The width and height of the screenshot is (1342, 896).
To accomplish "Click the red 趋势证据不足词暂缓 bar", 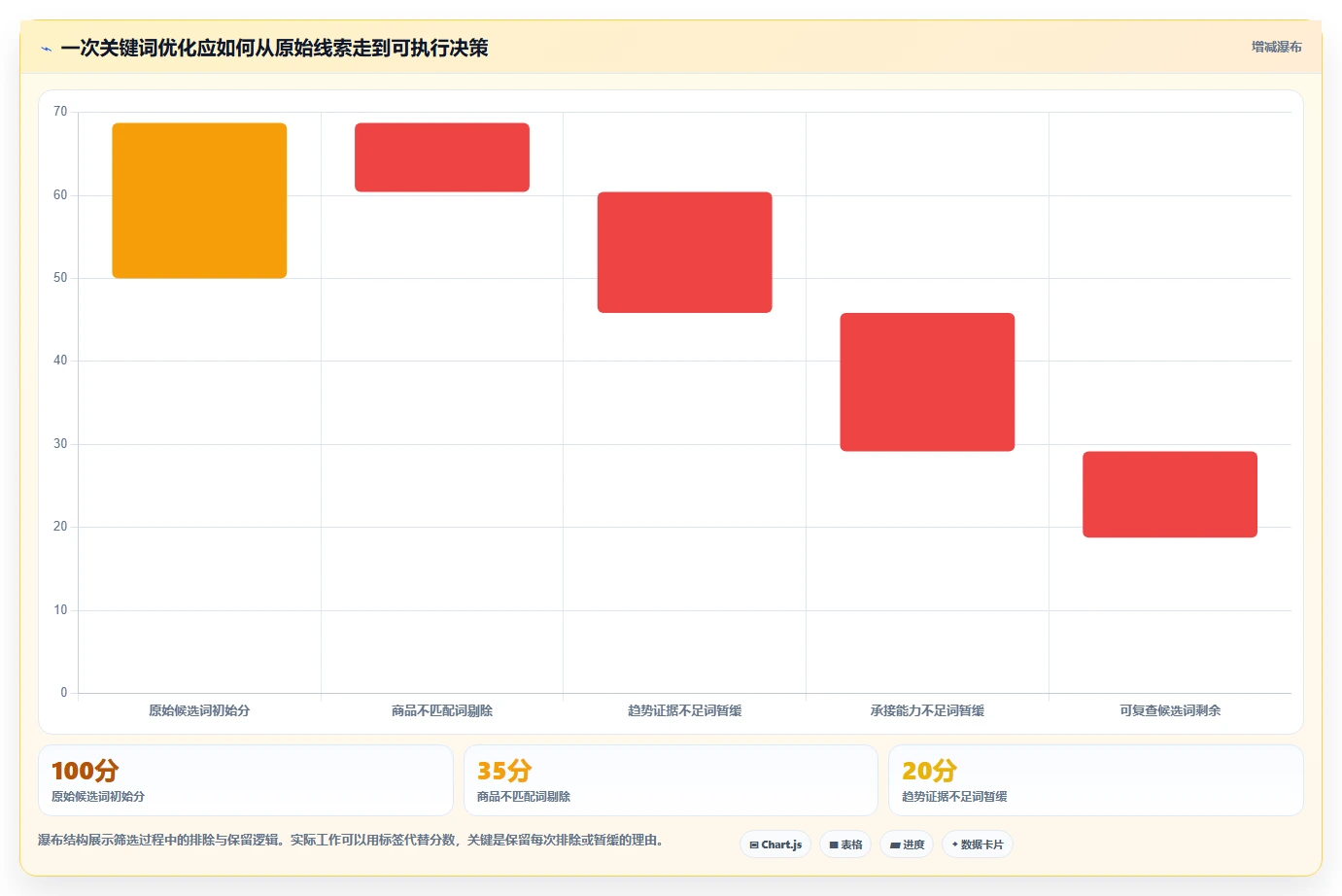I will [685, 253].
